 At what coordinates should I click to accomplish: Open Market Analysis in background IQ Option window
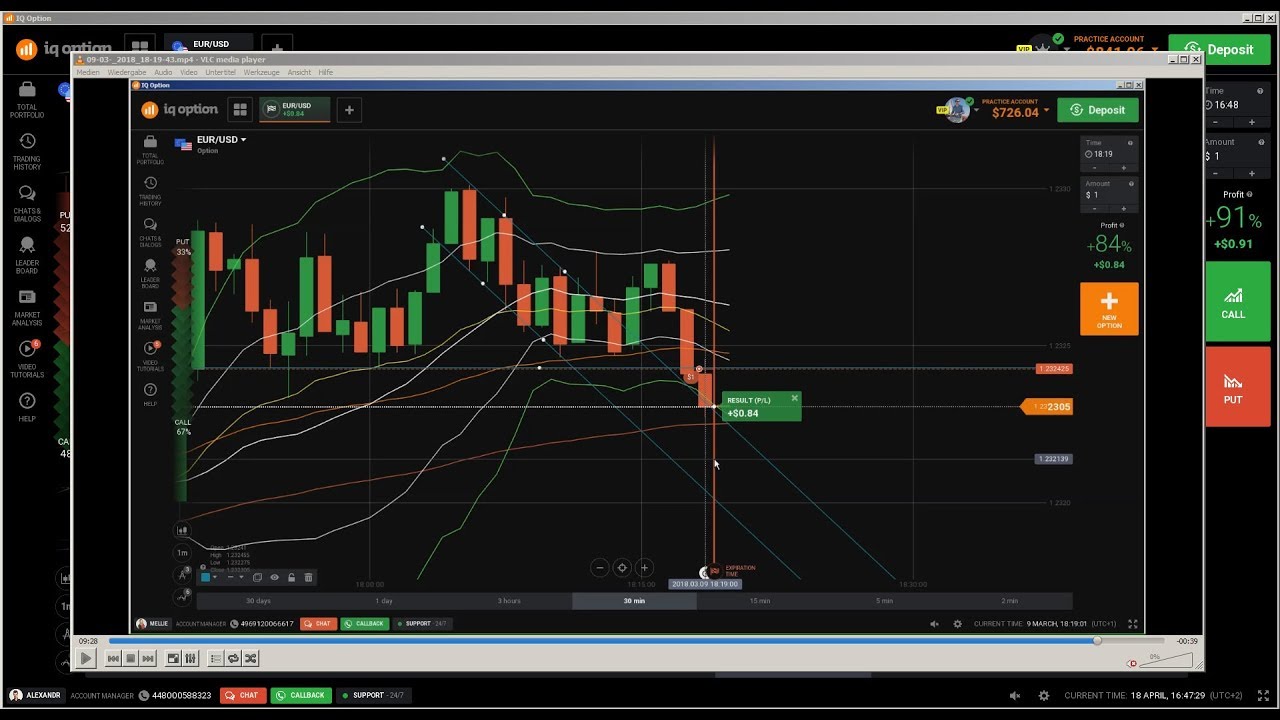pyautogui.click(x=27, y=307)
